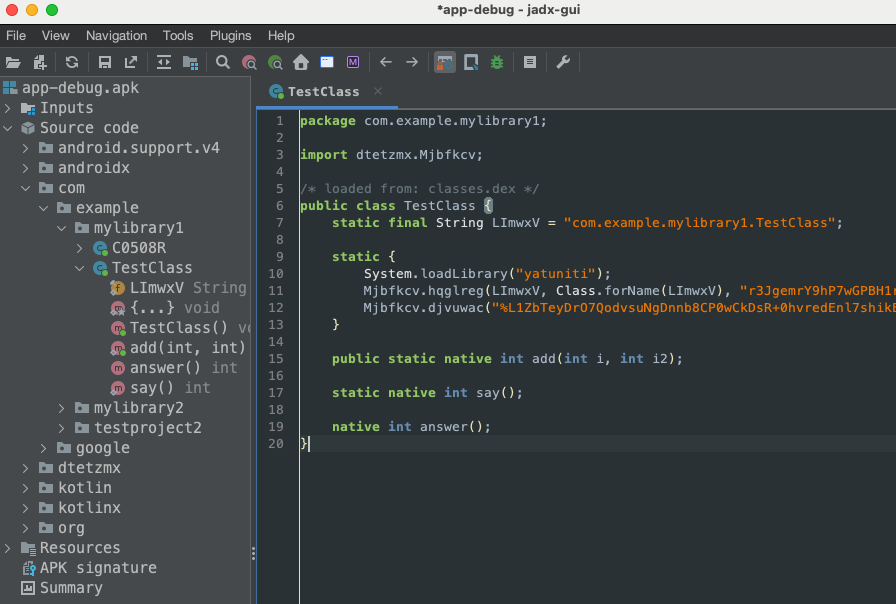This screenshot has height=604, width=896.
Task: Expand the dtetzmx package
Action: pyautogui.click(x=25, y=468)
